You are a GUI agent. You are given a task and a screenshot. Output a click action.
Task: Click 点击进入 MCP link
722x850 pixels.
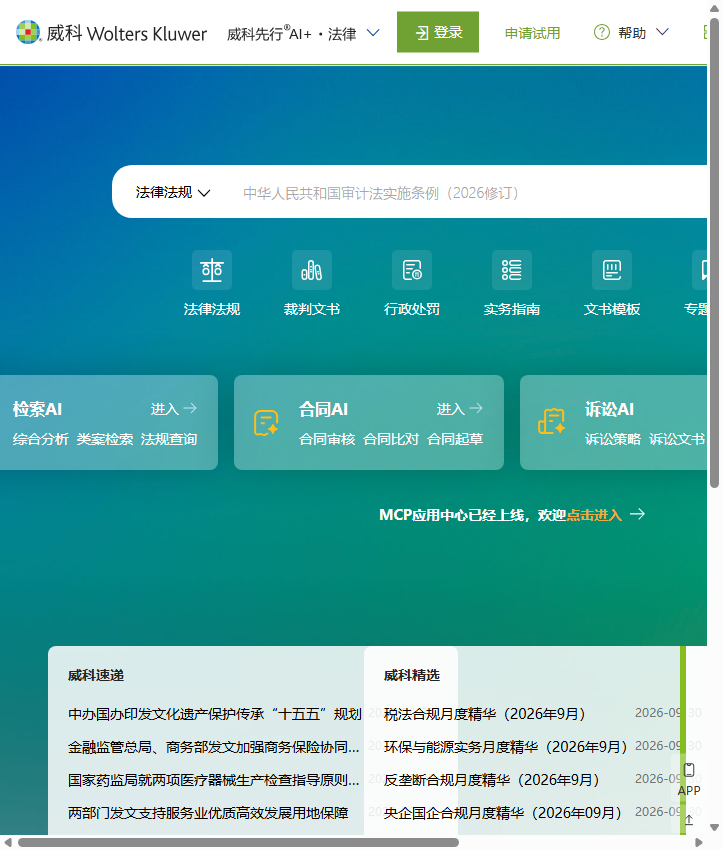pyautogui.click(x=594, y=515)
